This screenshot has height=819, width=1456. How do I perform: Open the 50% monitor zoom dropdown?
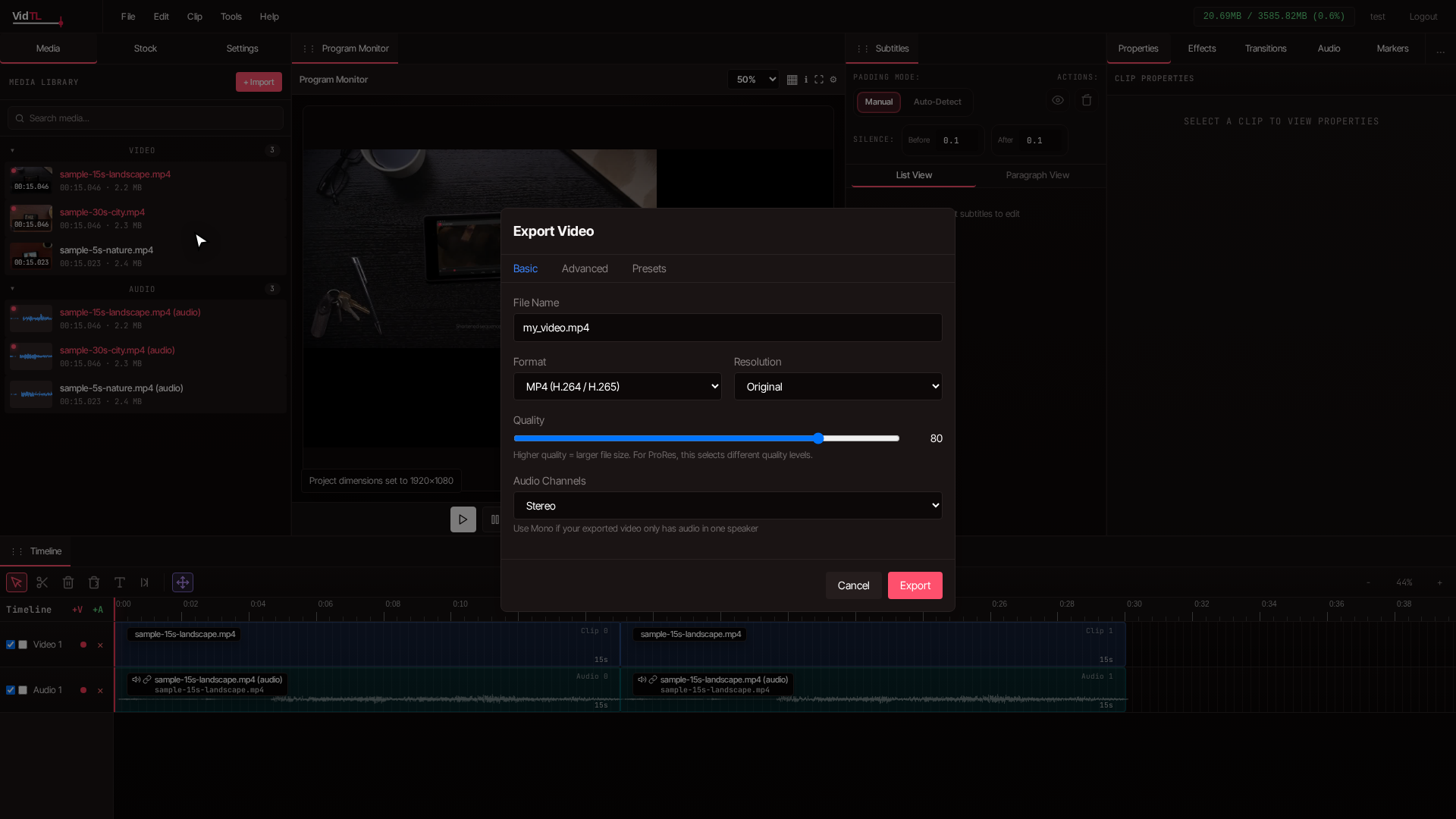click(x=753, y=80)
